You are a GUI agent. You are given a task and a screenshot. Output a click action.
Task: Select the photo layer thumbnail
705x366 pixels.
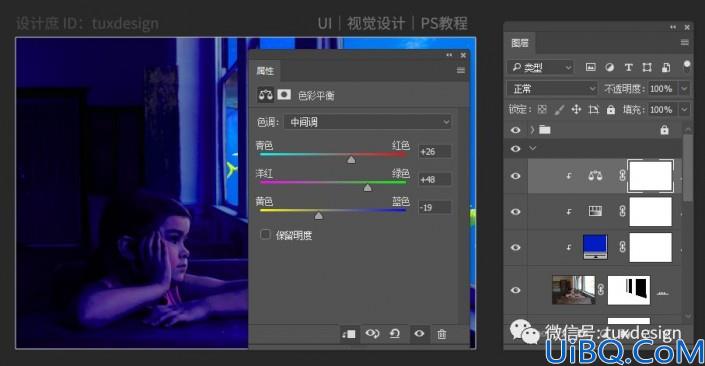pyautogui.click(x=573, y=290)
